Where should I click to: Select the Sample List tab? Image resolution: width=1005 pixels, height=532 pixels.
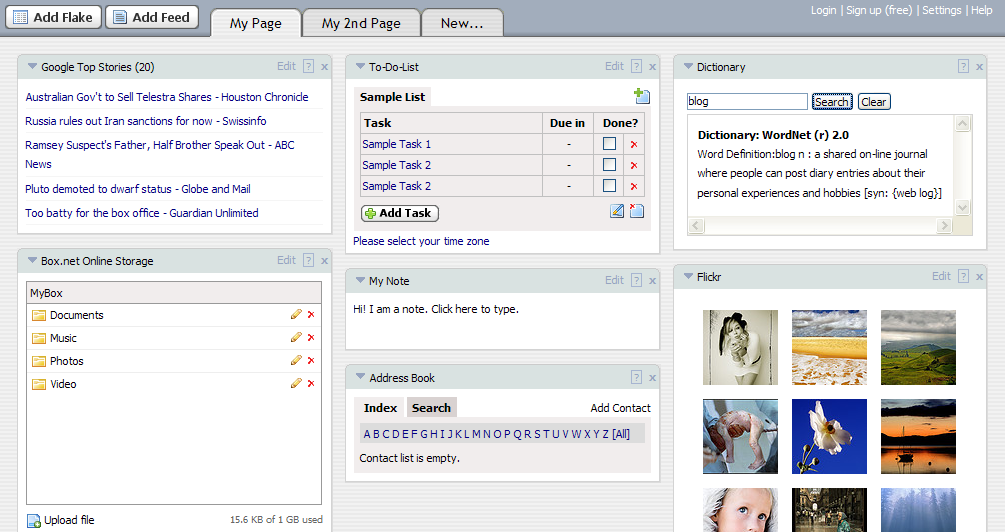tap(392, 97)
